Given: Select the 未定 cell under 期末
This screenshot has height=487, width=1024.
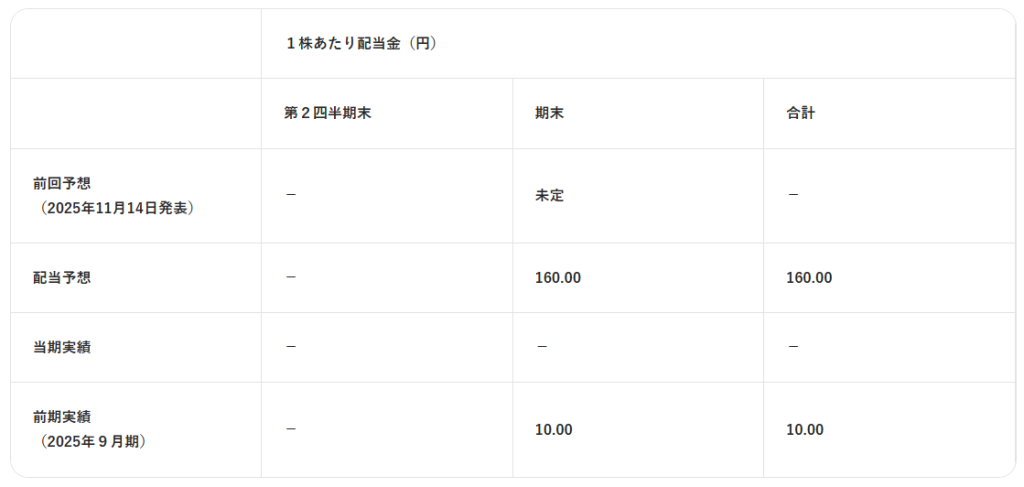Looking at the screenshot, I should coord(549,196).
